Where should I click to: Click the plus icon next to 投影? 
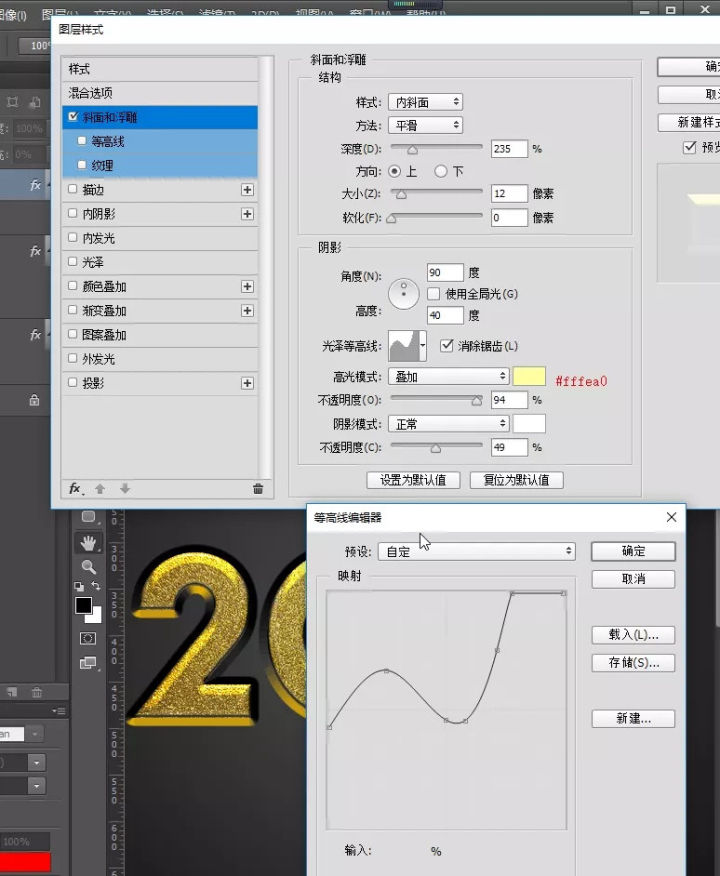pos(247,383)
